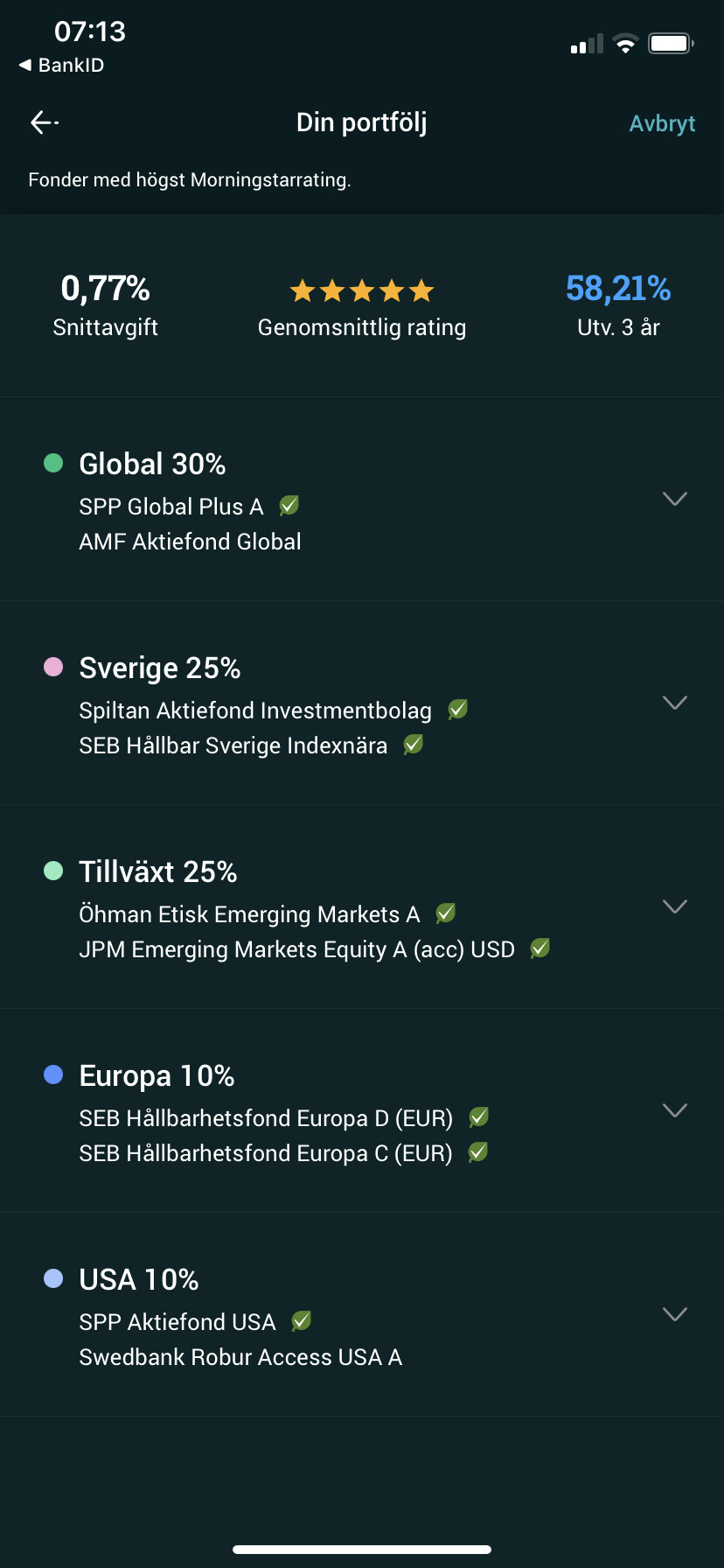Image resolution: width=724 pixels, height=1568 pixels.
Task: Tap the leaf badge next to Spiltan Aktiefond Investmentbolag
Action: [x=457, y=710]
